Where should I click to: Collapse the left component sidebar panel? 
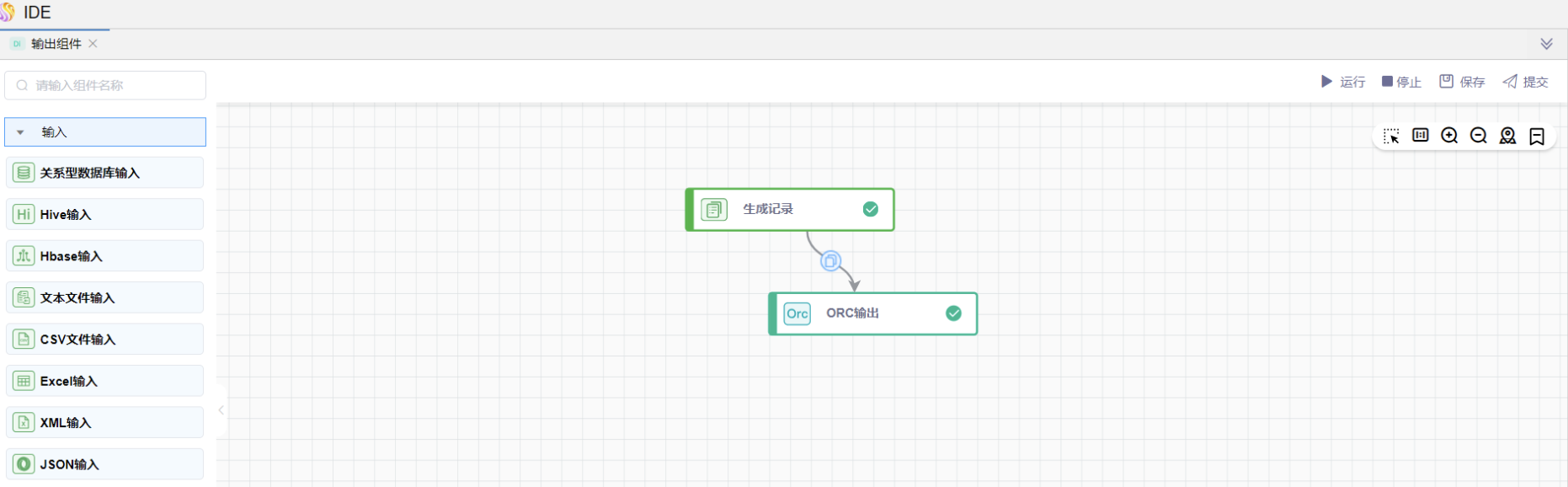pyautogui.click(x=221, y=410)
